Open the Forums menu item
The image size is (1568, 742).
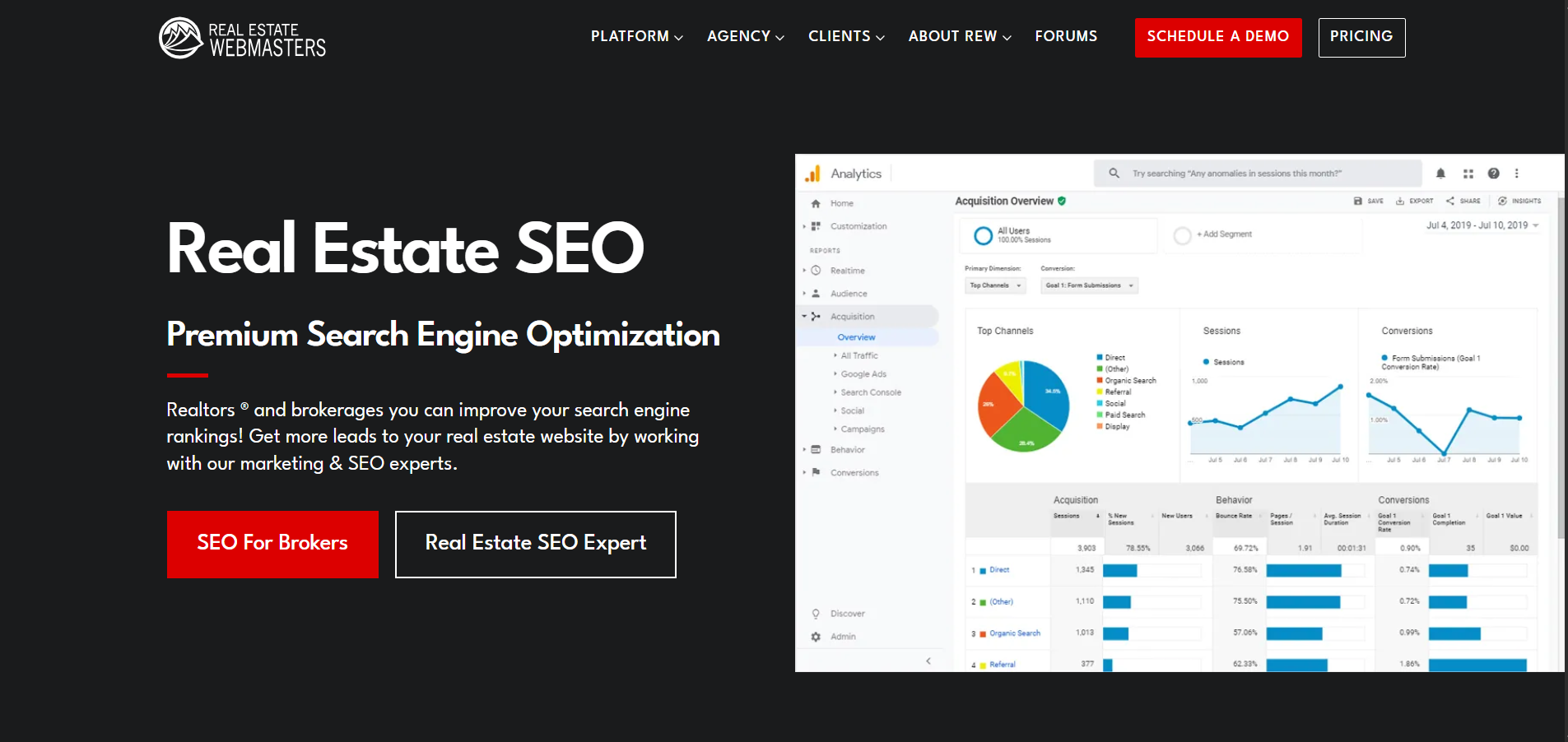[1066, 36]
